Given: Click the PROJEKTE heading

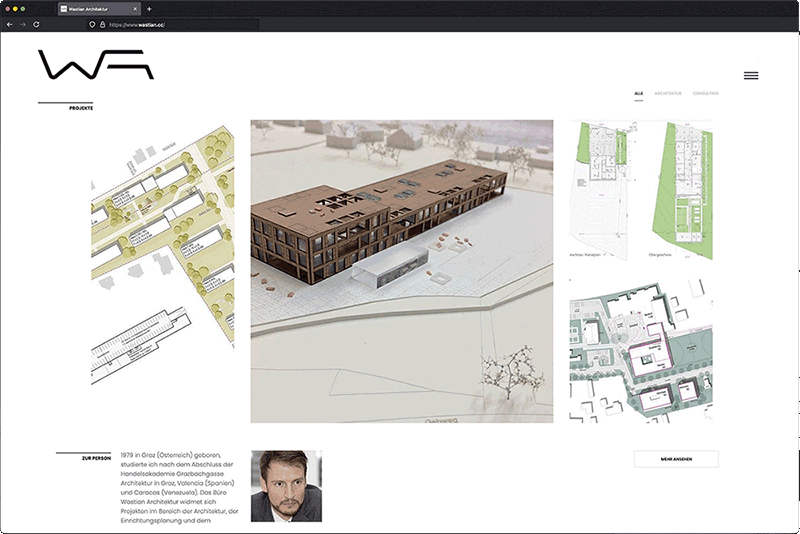Looking at the screenshot, I should [x=81, y=108].
